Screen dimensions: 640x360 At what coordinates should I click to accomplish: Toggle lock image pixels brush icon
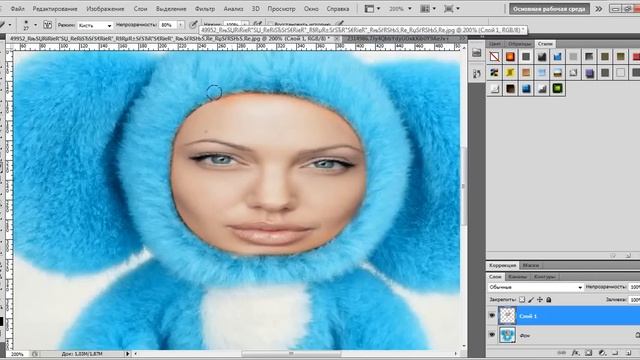click(x=531, y=300)
